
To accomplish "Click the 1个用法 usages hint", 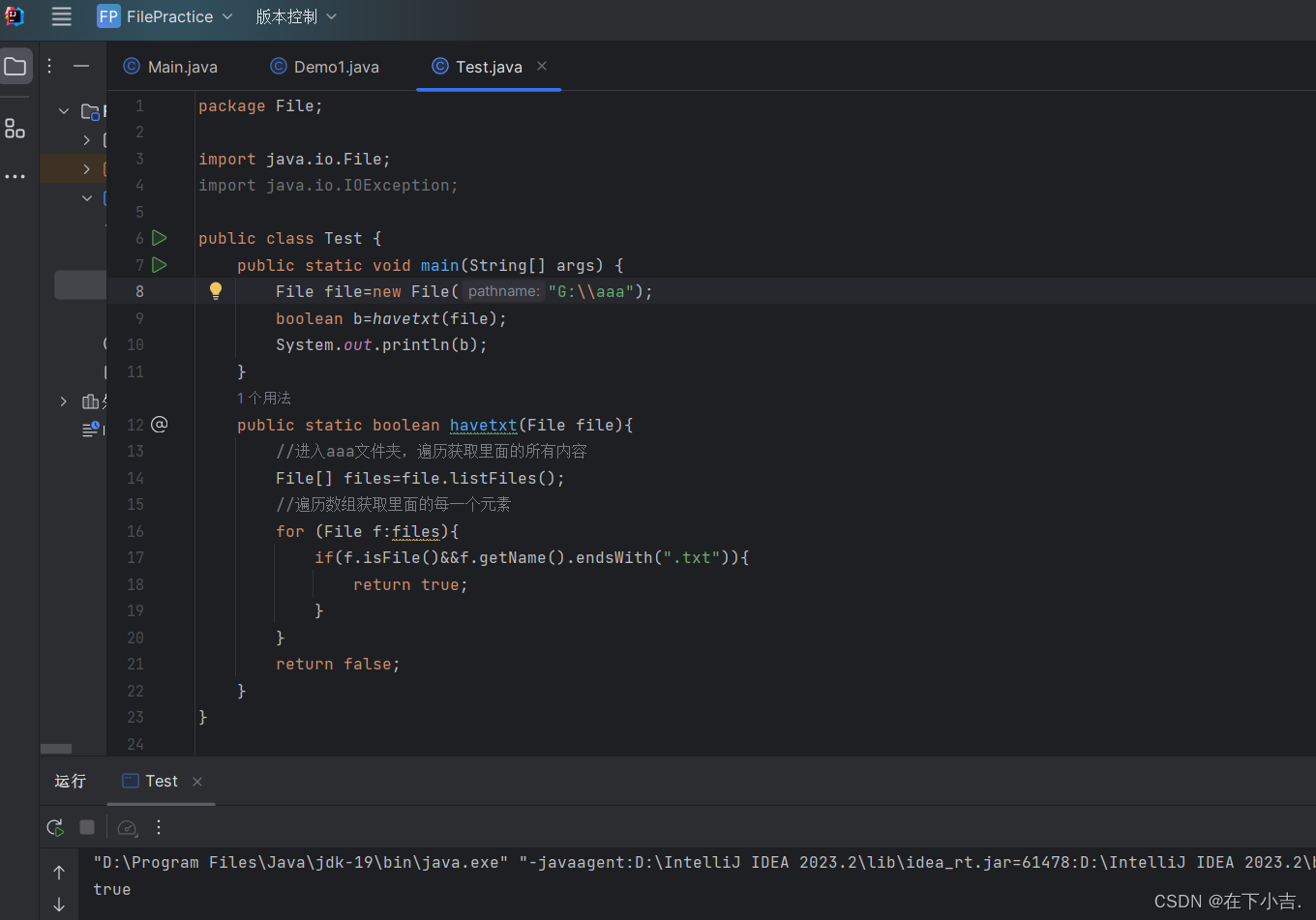I will click(x=264, y=398).
